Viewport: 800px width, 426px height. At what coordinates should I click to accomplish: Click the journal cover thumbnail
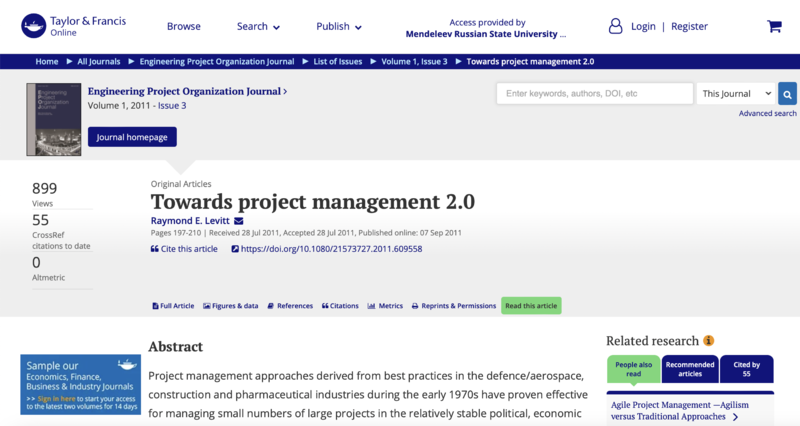(x=53, y=118)
